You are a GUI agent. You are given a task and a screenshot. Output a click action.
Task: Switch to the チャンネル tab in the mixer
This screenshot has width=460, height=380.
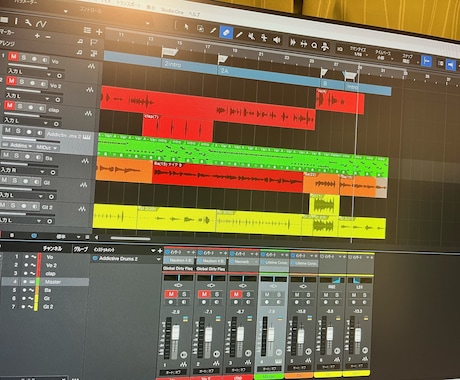coord(52,248)
